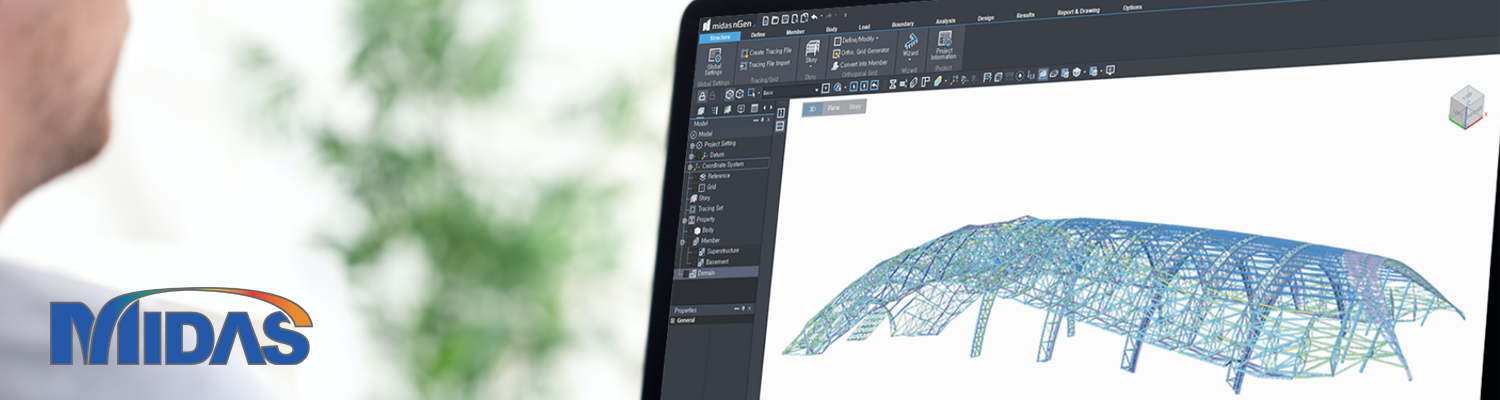Image resolution: width=1500 pixels, height=400 pixels.
Task: Click the monitor display icon in toolbar
Action: click(1110, 70)
